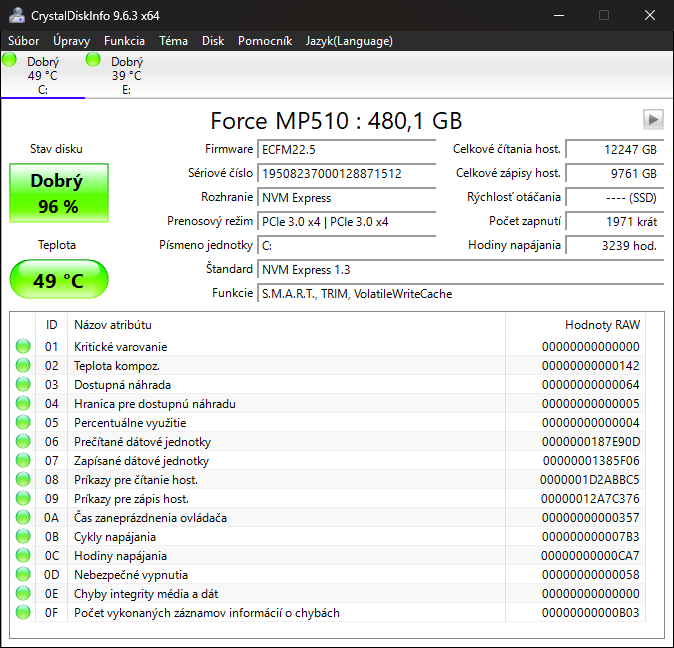Click the Hodnoty RAW column header

576,325
